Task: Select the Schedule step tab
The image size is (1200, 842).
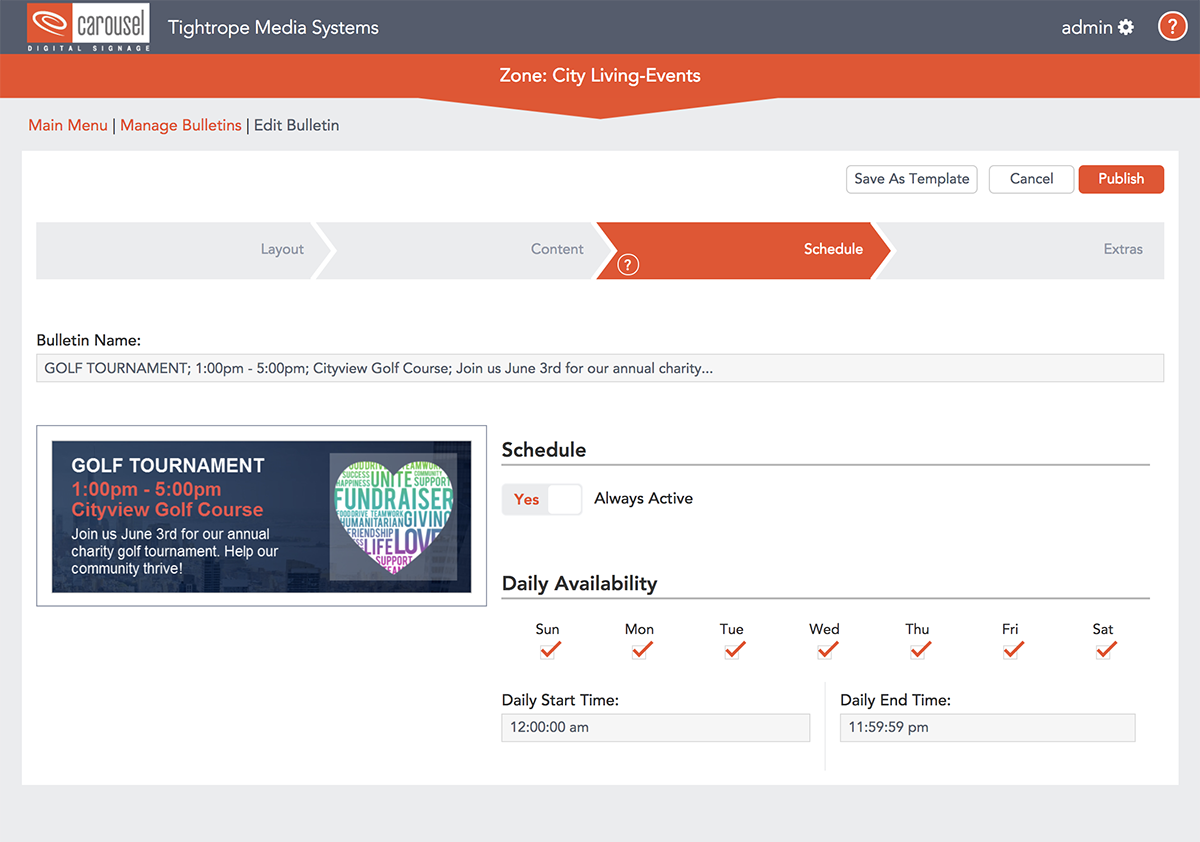Action: 832,249
